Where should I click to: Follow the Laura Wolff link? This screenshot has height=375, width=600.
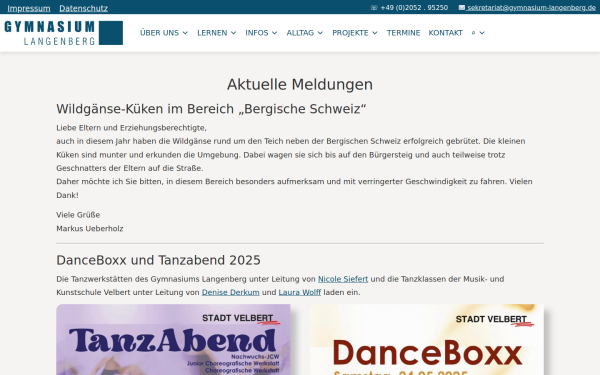[x=300, y=292]
